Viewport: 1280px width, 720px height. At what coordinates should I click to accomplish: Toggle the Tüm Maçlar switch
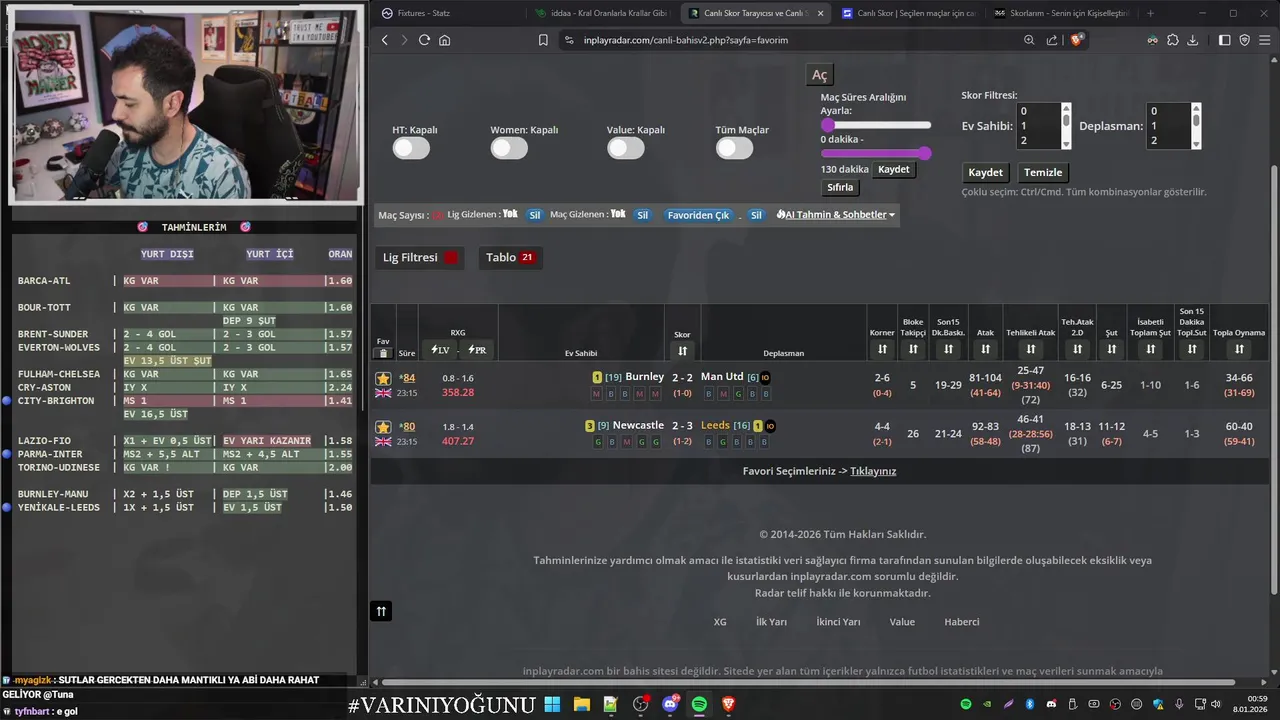tap(734, 149)
